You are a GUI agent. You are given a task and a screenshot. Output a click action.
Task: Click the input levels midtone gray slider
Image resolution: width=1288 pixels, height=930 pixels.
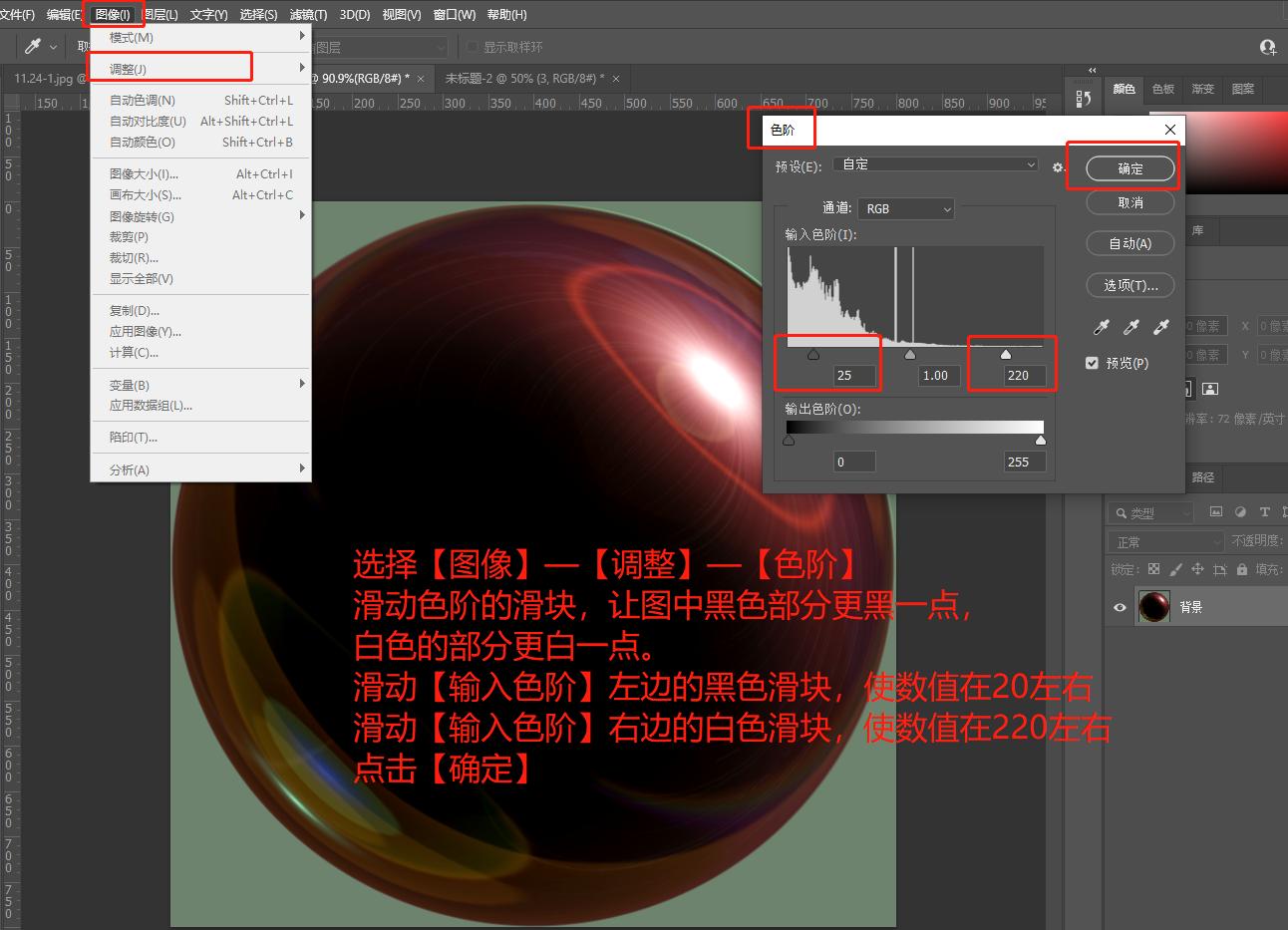[909, 354]
